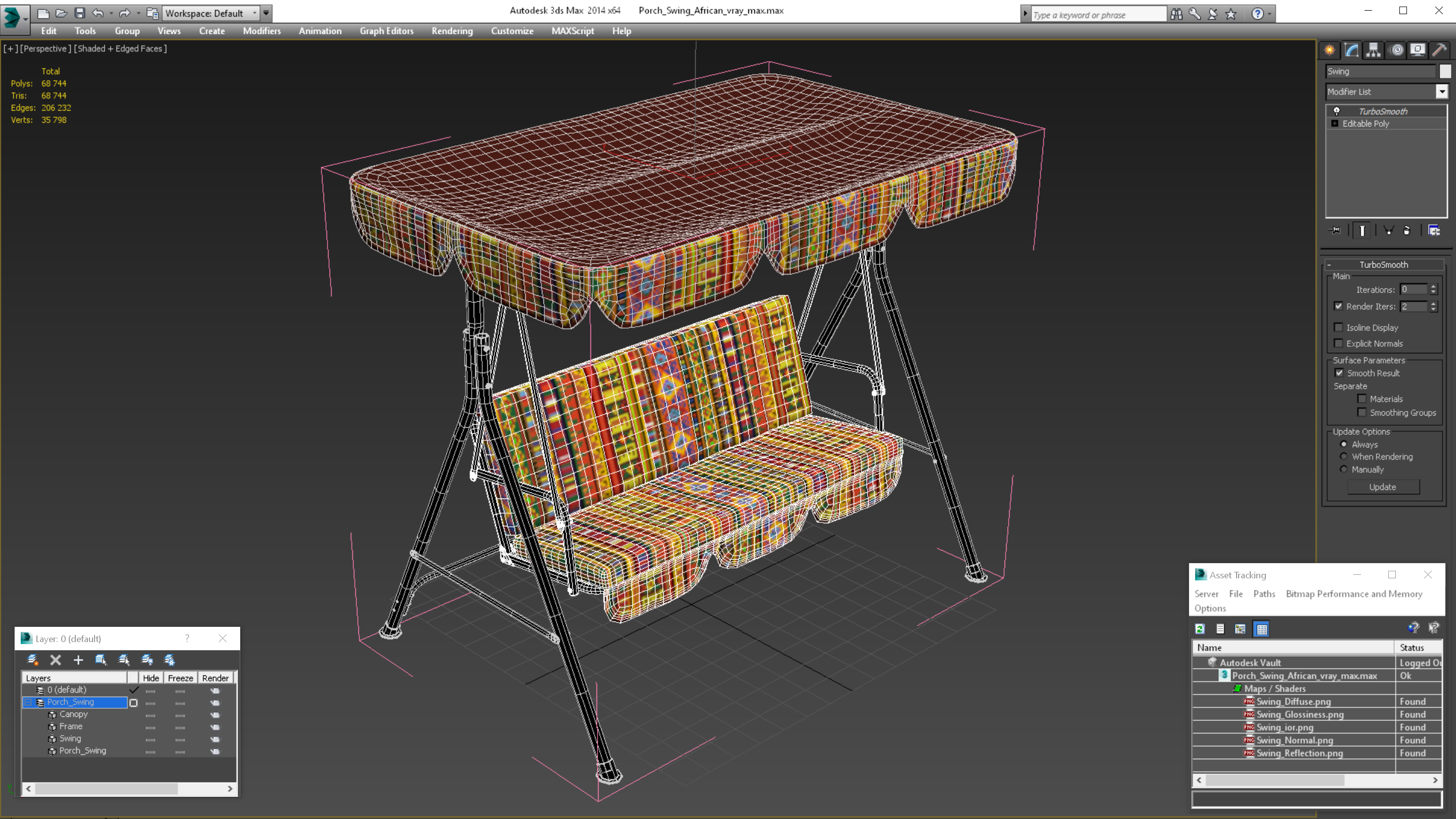The width and height of the screenshot is (1456, 819).
Task: Click Remove Modifier trash icon
Action: 1407,230
